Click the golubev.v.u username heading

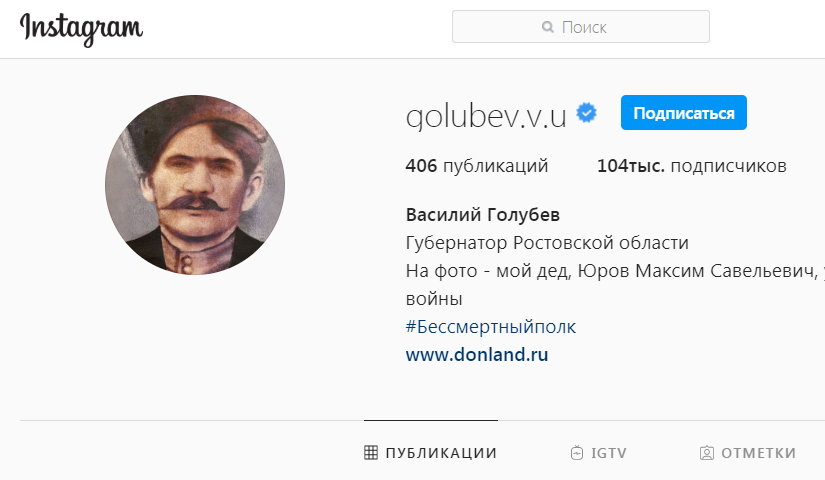(x=486, y=116)
